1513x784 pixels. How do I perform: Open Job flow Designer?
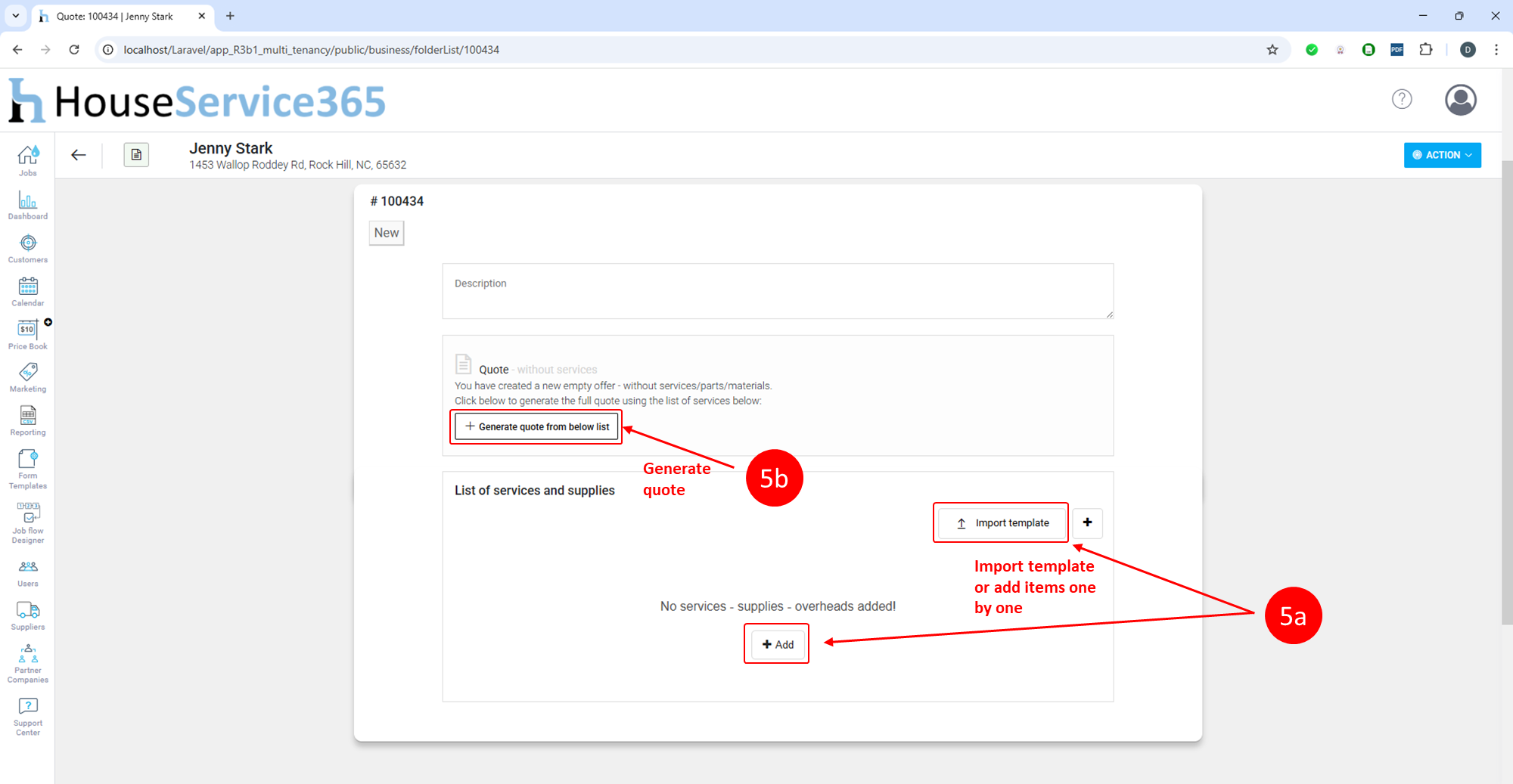(x=28, y=522)
